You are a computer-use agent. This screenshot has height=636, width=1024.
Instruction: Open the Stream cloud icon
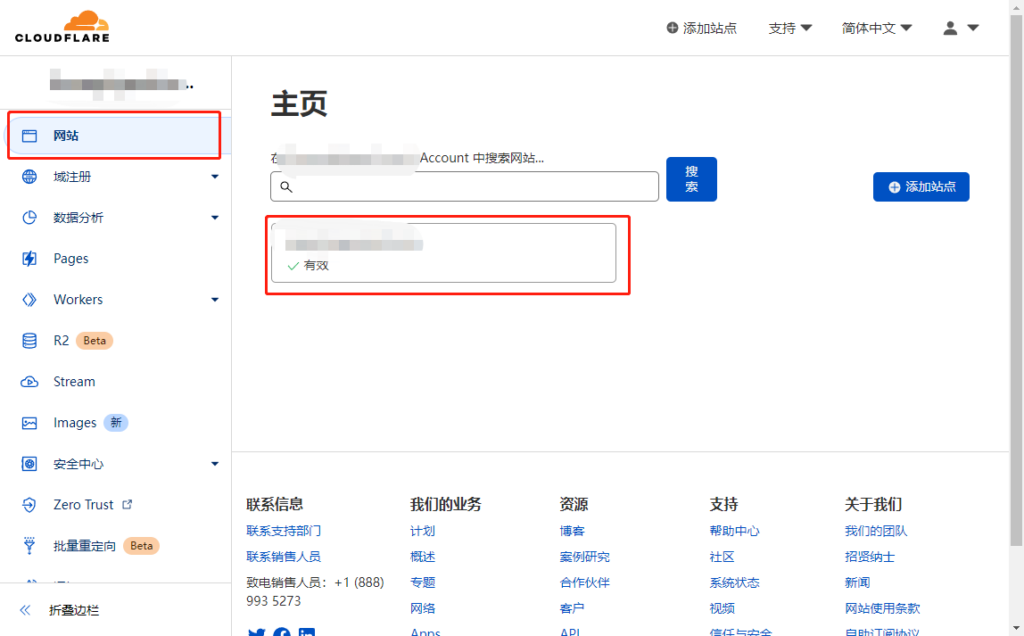(30, 382)
